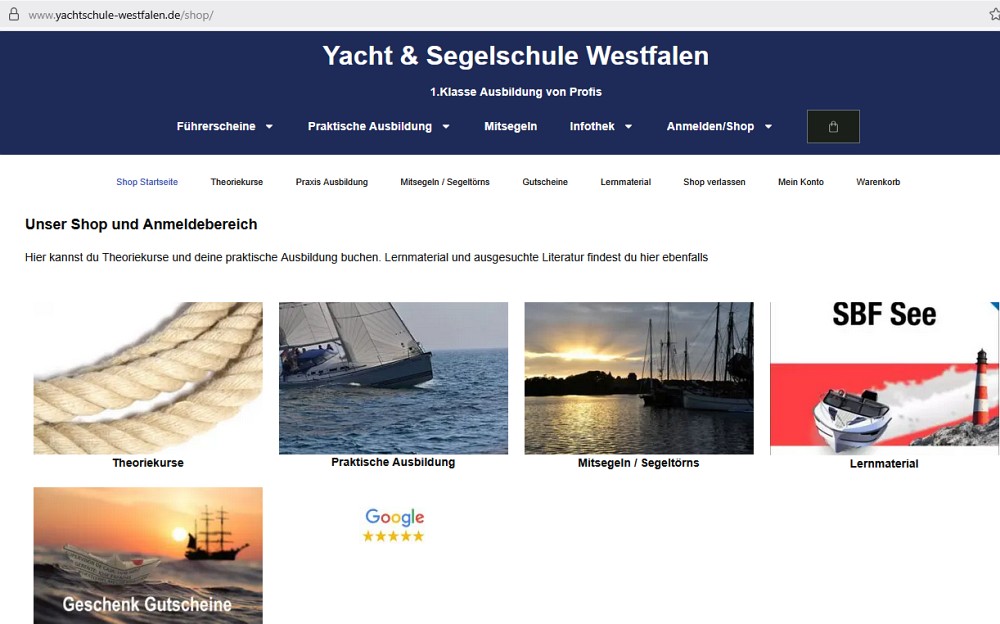1000x624 pixels.
Task: Open the Warenkorb link
Action: click(878, 182)
